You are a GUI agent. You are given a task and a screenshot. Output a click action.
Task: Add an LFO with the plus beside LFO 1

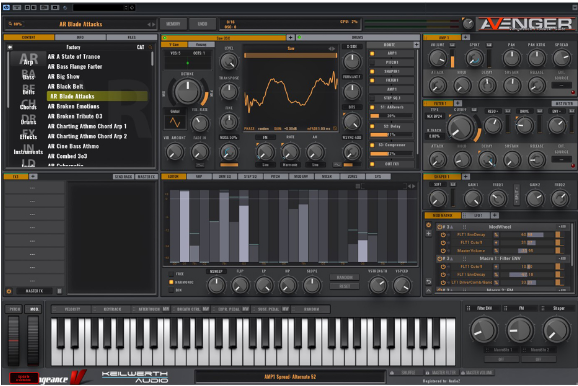coord(495,215)
